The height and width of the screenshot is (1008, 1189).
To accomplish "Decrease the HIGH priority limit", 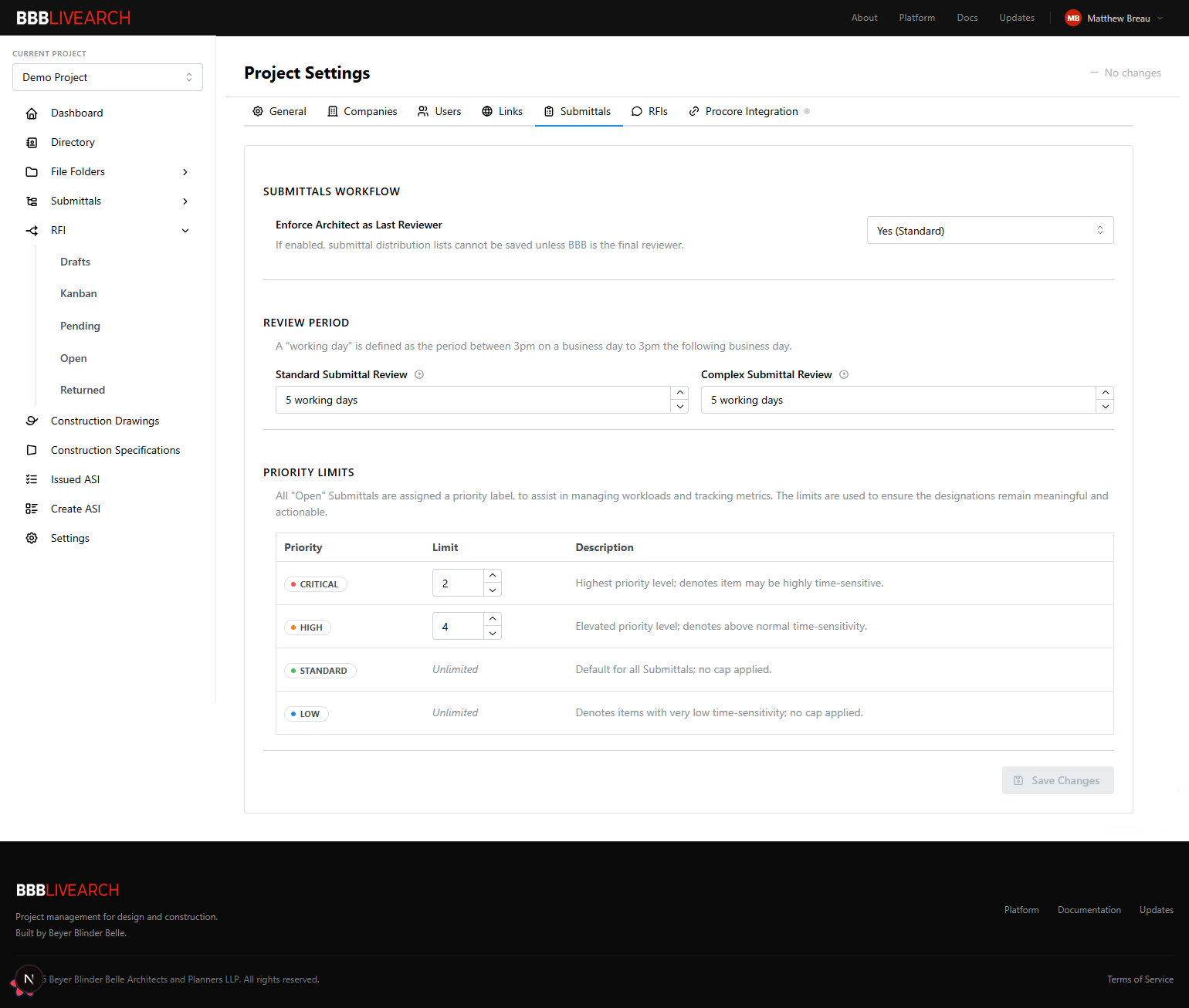I will click(x=493, y=633).
